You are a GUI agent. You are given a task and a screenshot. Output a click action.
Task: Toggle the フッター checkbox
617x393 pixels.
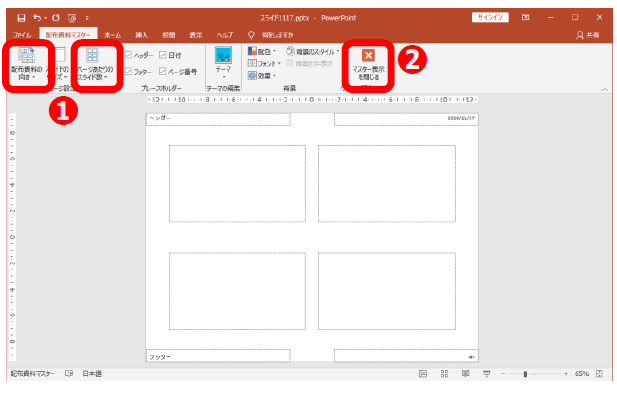pyautogui.click(x=128, y=71)
